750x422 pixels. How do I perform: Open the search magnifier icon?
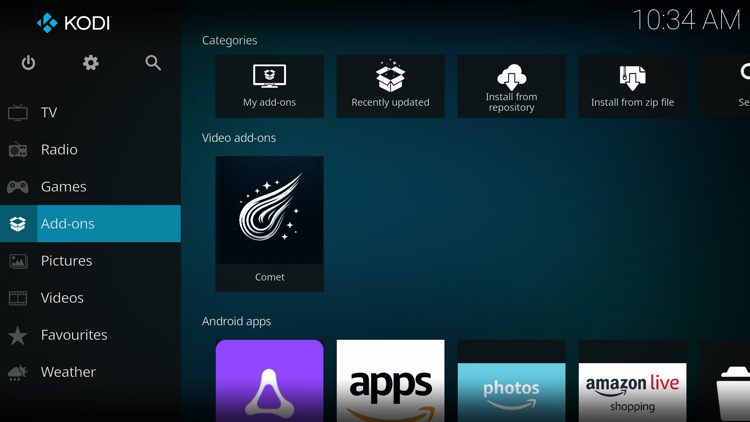pos(153,63)
